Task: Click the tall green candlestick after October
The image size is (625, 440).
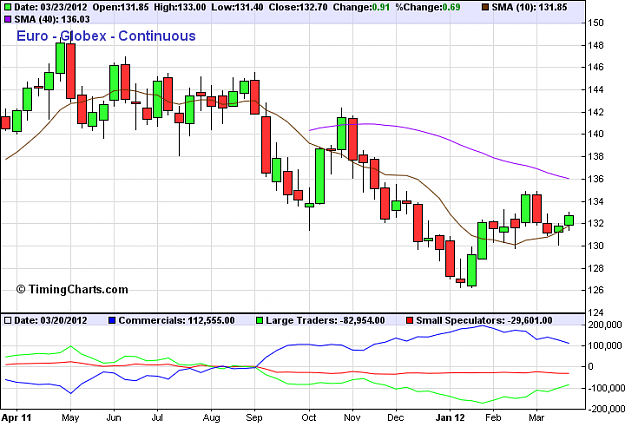Action: click(320, 176)
